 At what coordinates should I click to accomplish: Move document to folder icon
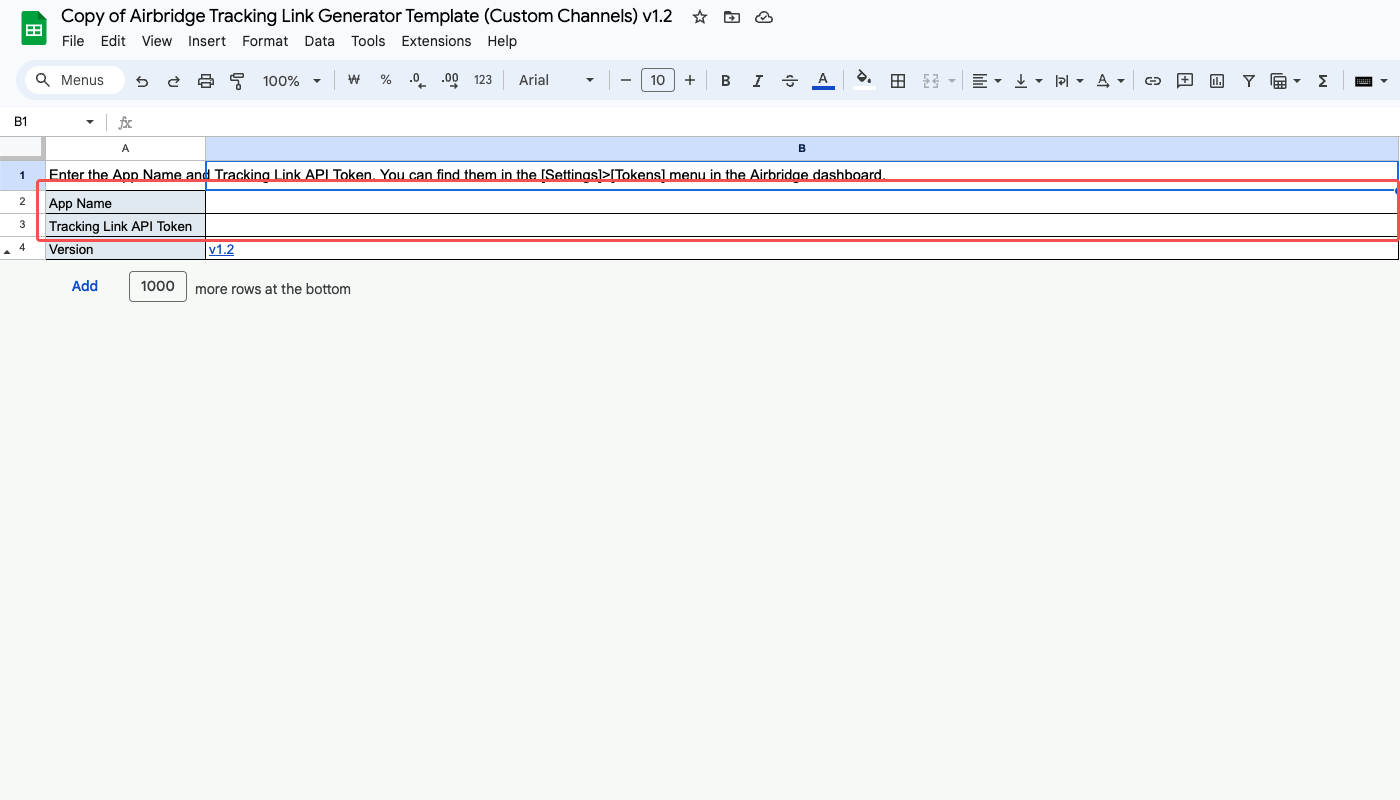click(x=732, y=17)
